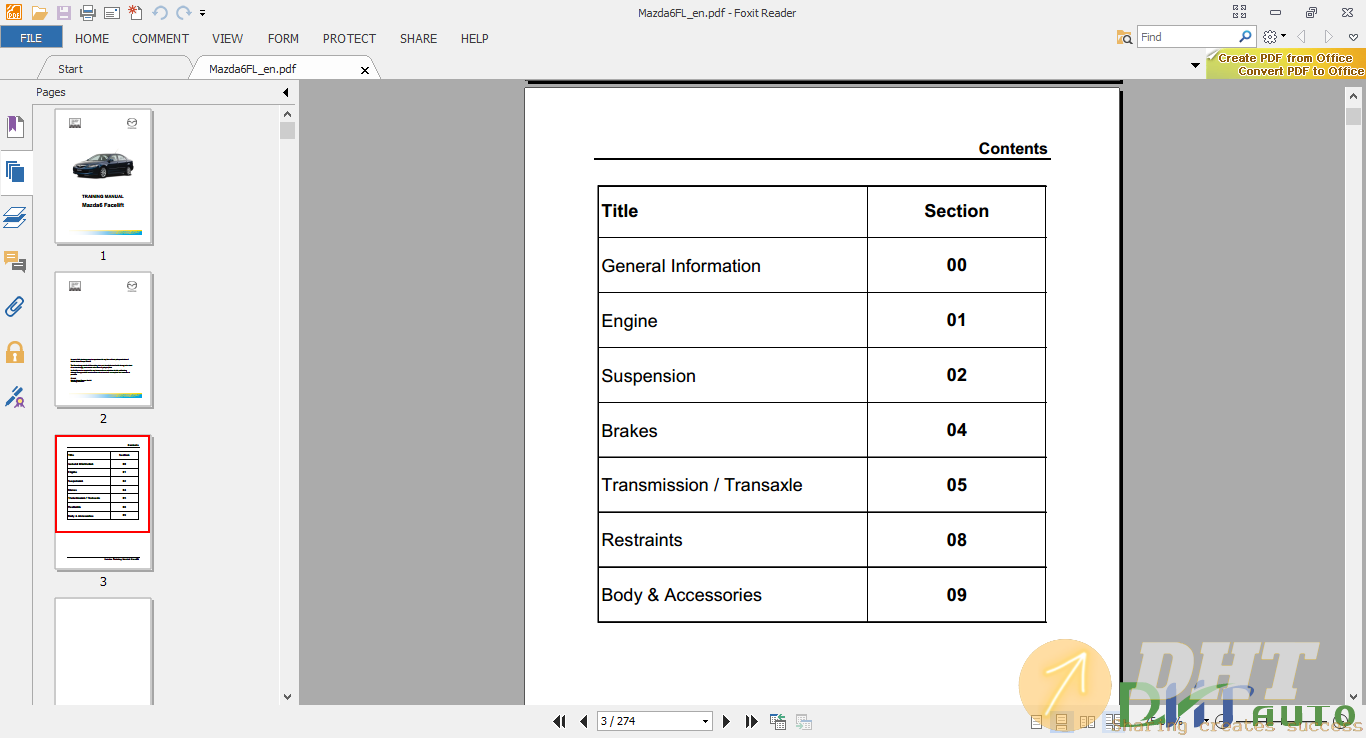Open the page number 3 / 274 dropdown
Screen dimensions: 1366x738
point(706,722)
